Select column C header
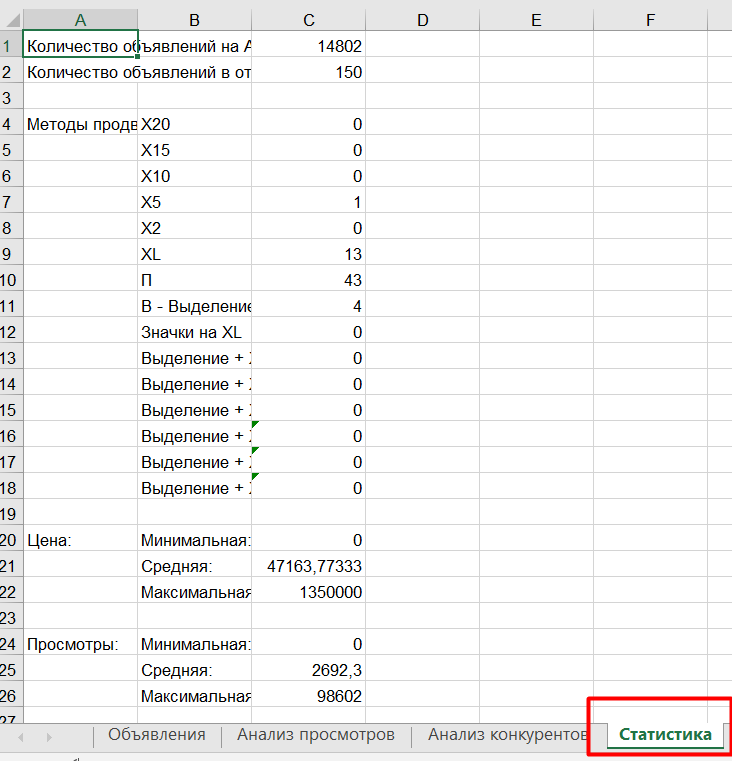The height and width of the screenshot is (761, 732). click(308, 20)
